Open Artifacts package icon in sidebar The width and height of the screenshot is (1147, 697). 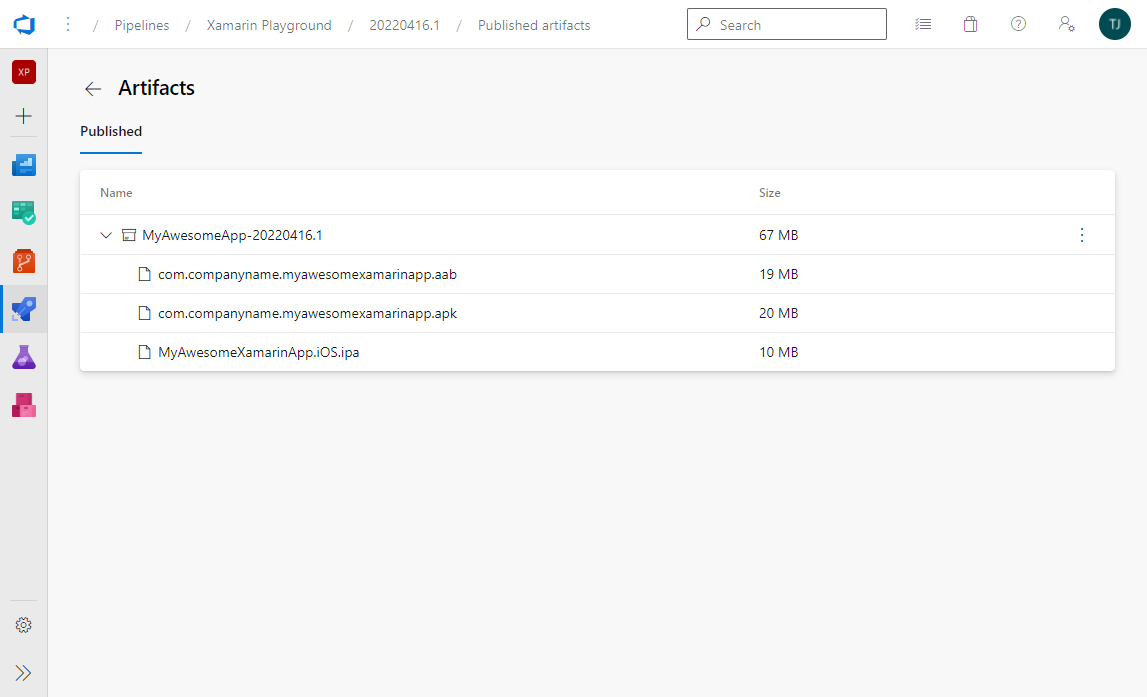coord(24,405)
